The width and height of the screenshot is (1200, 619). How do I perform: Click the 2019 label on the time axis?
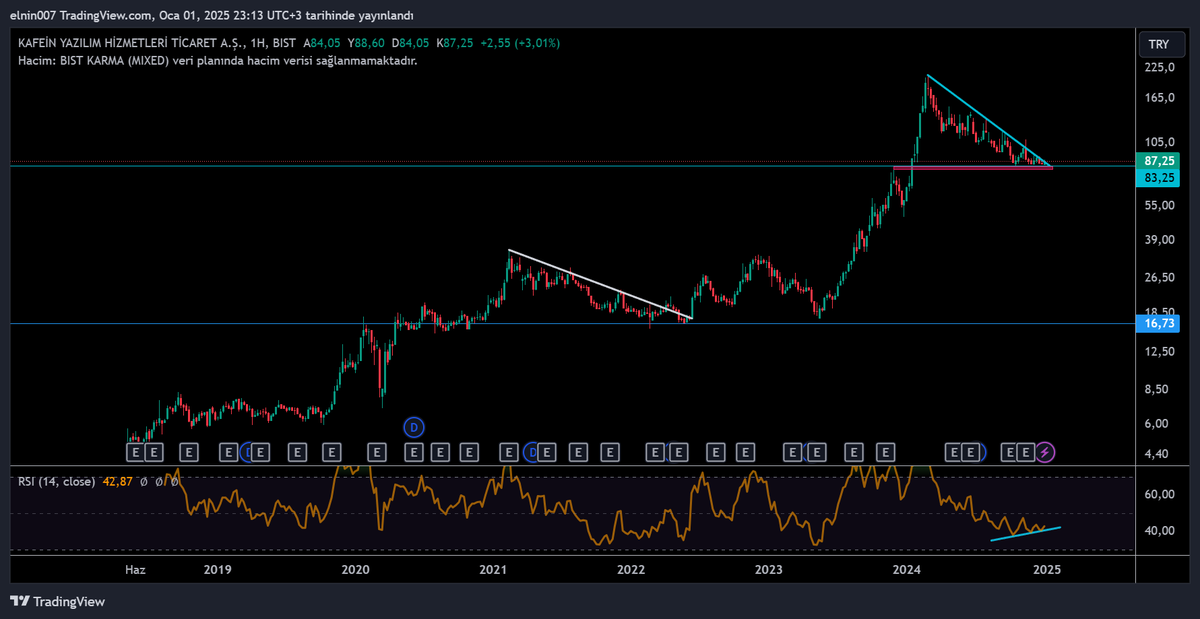[217, 569]
